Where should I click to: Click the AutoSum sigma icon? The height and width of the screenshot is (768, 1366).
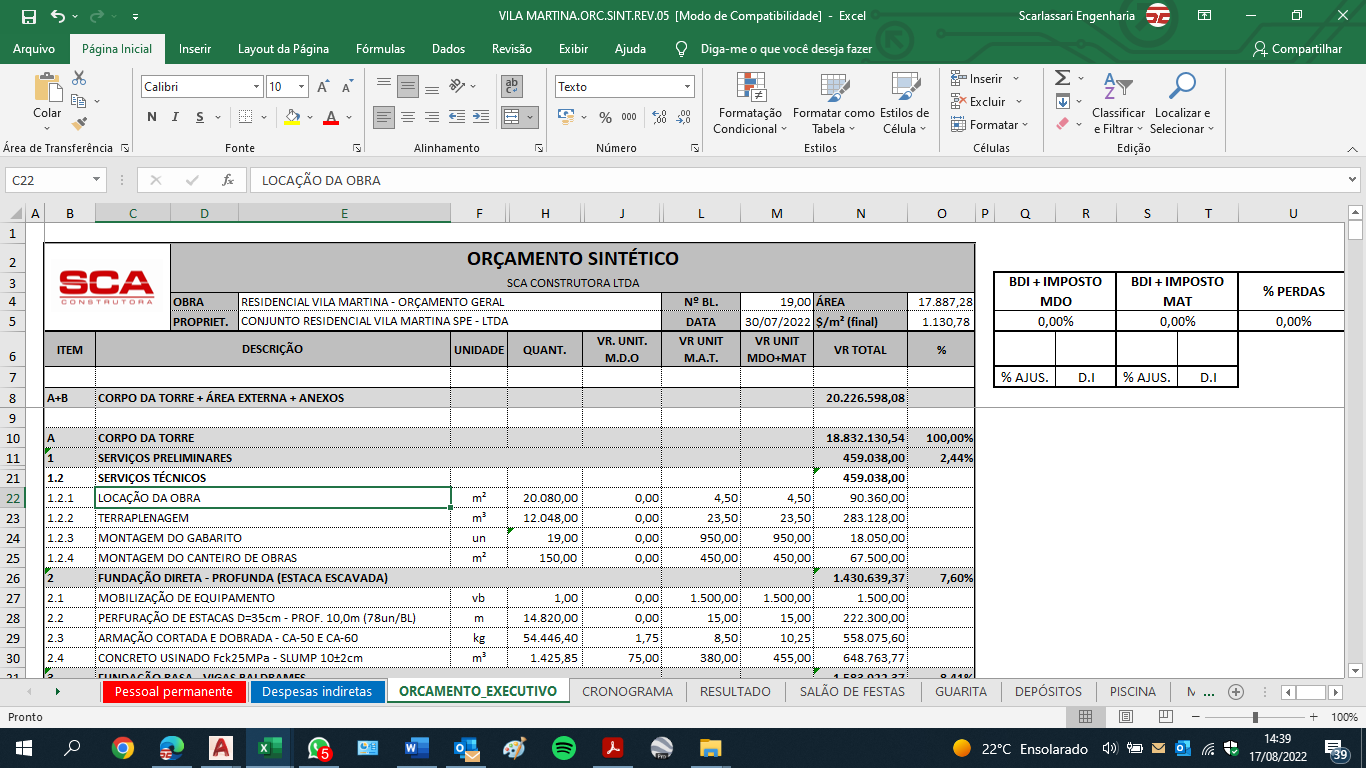point(1062,78)
